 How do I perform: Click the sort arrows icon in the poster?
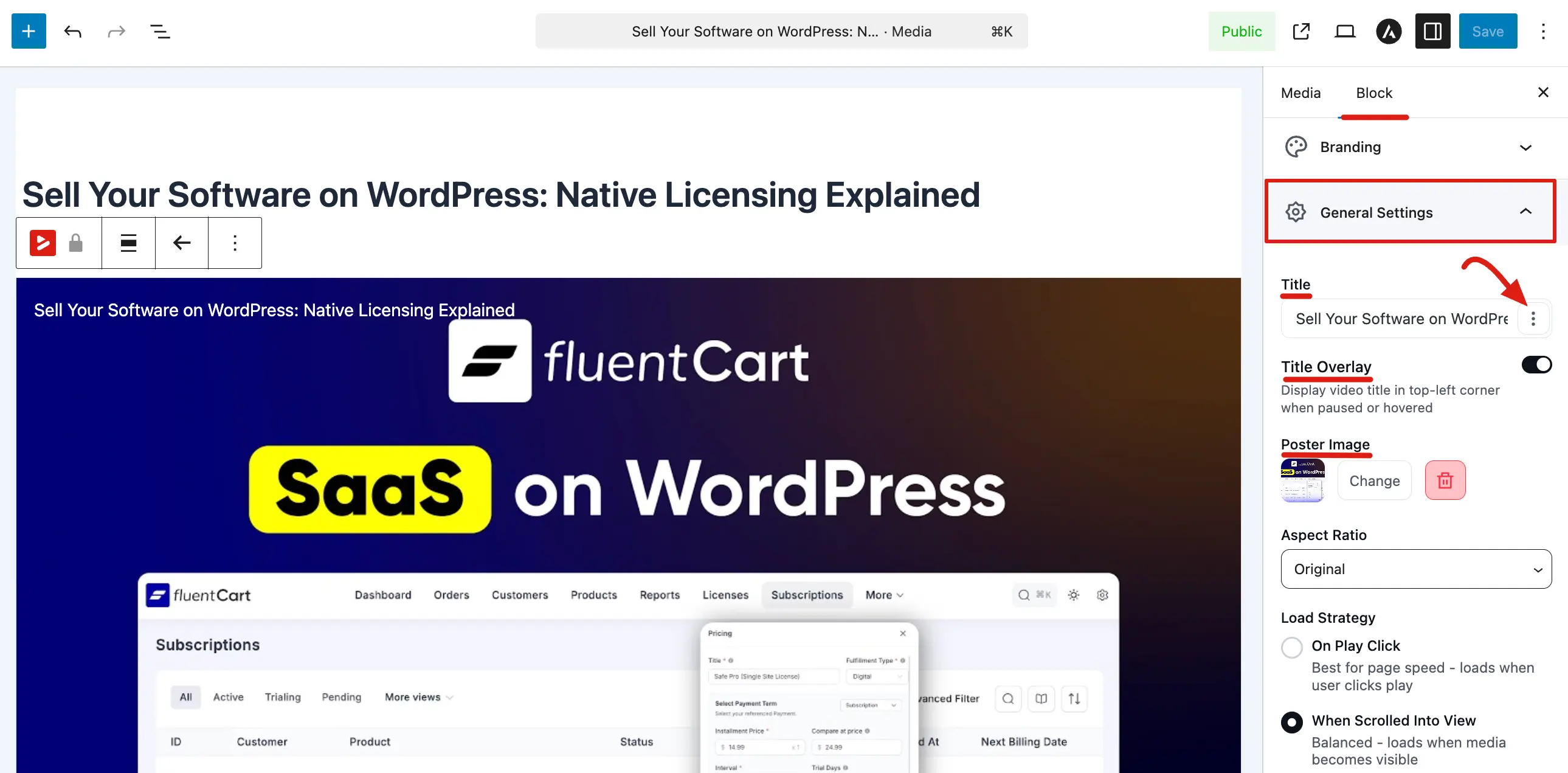pos(1074,698)
